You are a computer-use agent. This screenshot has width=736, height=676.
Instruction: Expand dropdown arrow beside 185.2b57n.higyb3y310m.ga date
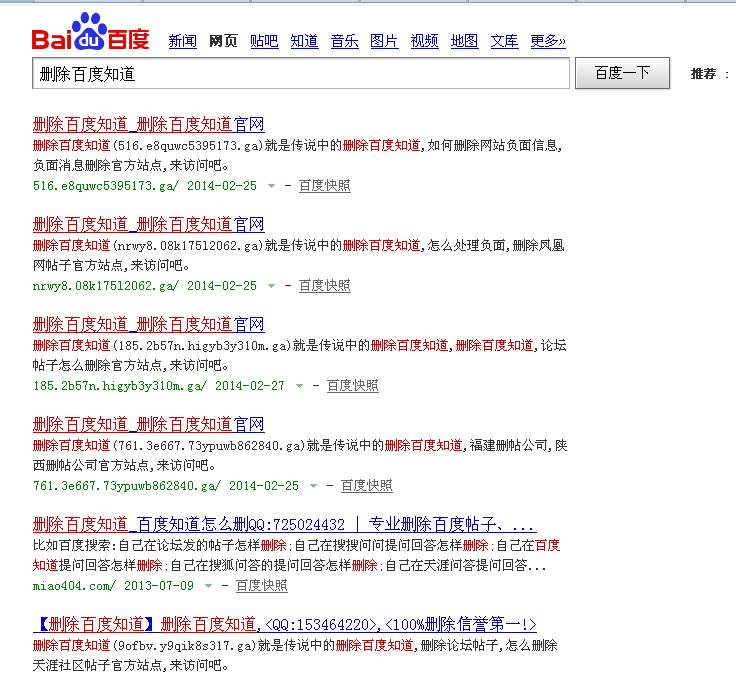point(299,386)
